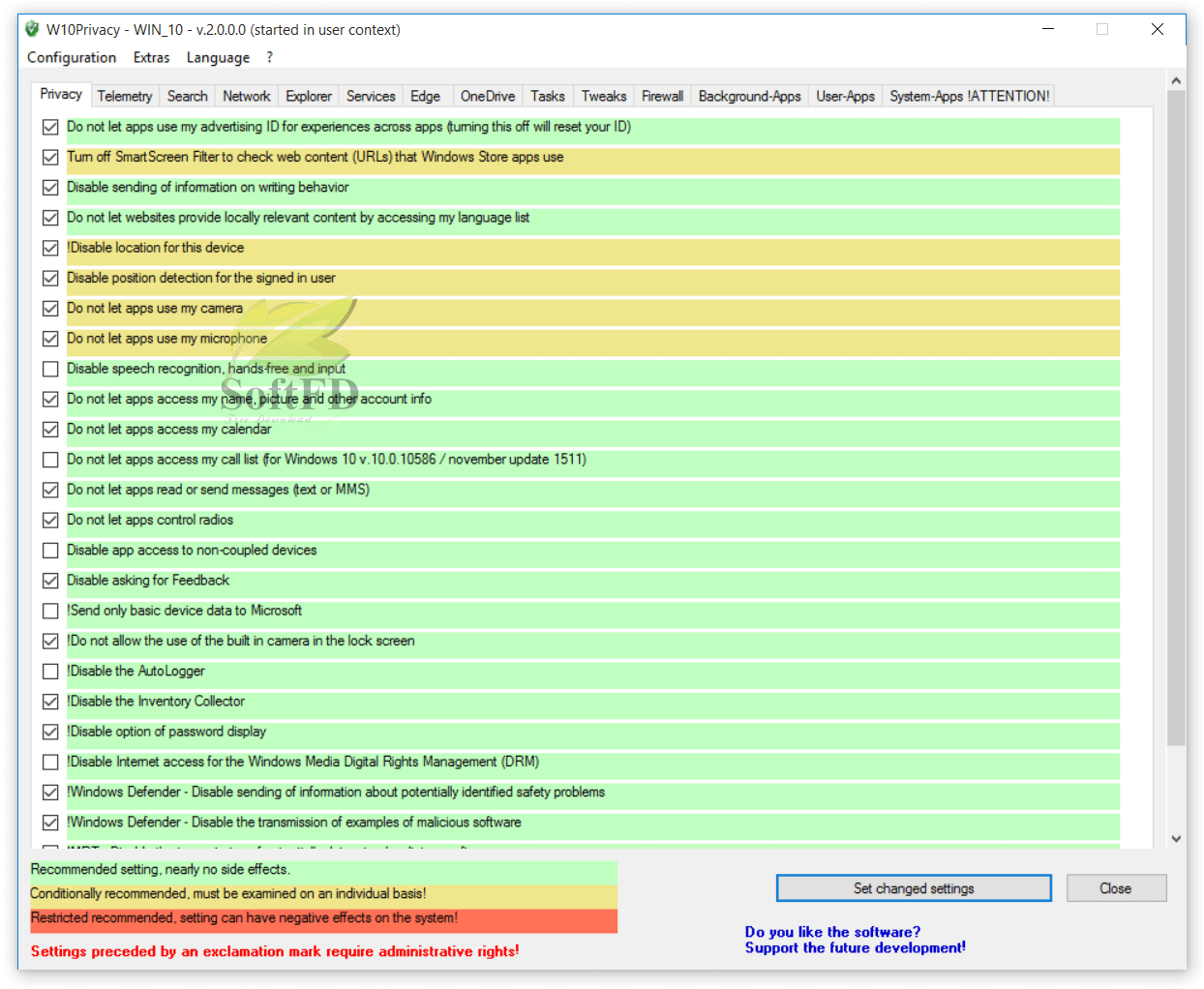Uncheck Disable option of password display
Image resolution: width=1204 pixels, height=989 pixels.
click(50, 732)
